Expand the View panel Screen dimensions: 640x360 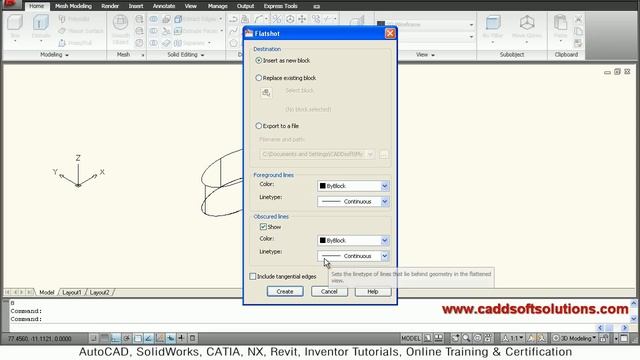point(425,55)
